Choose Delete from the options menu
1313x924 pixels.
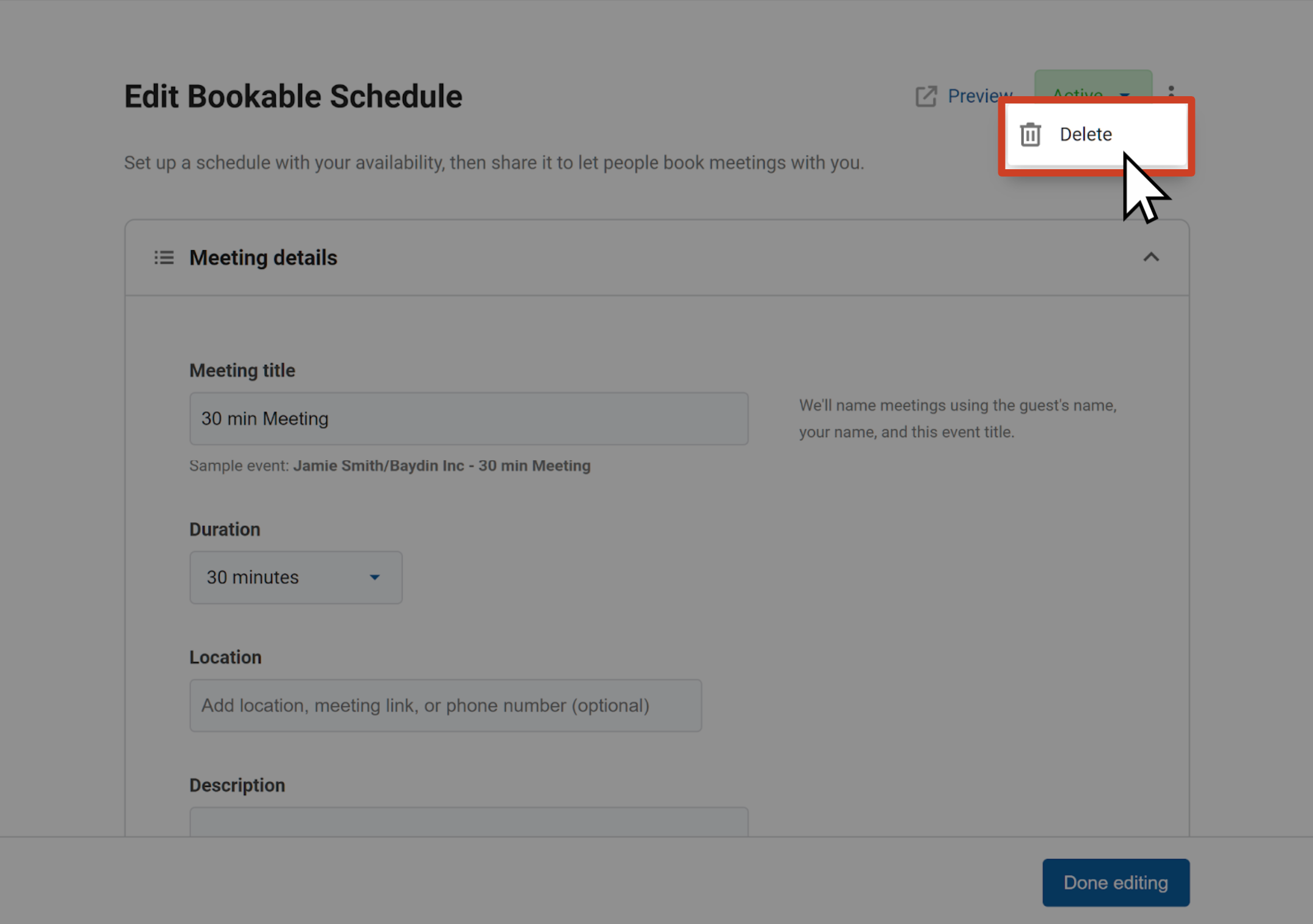1096,135
